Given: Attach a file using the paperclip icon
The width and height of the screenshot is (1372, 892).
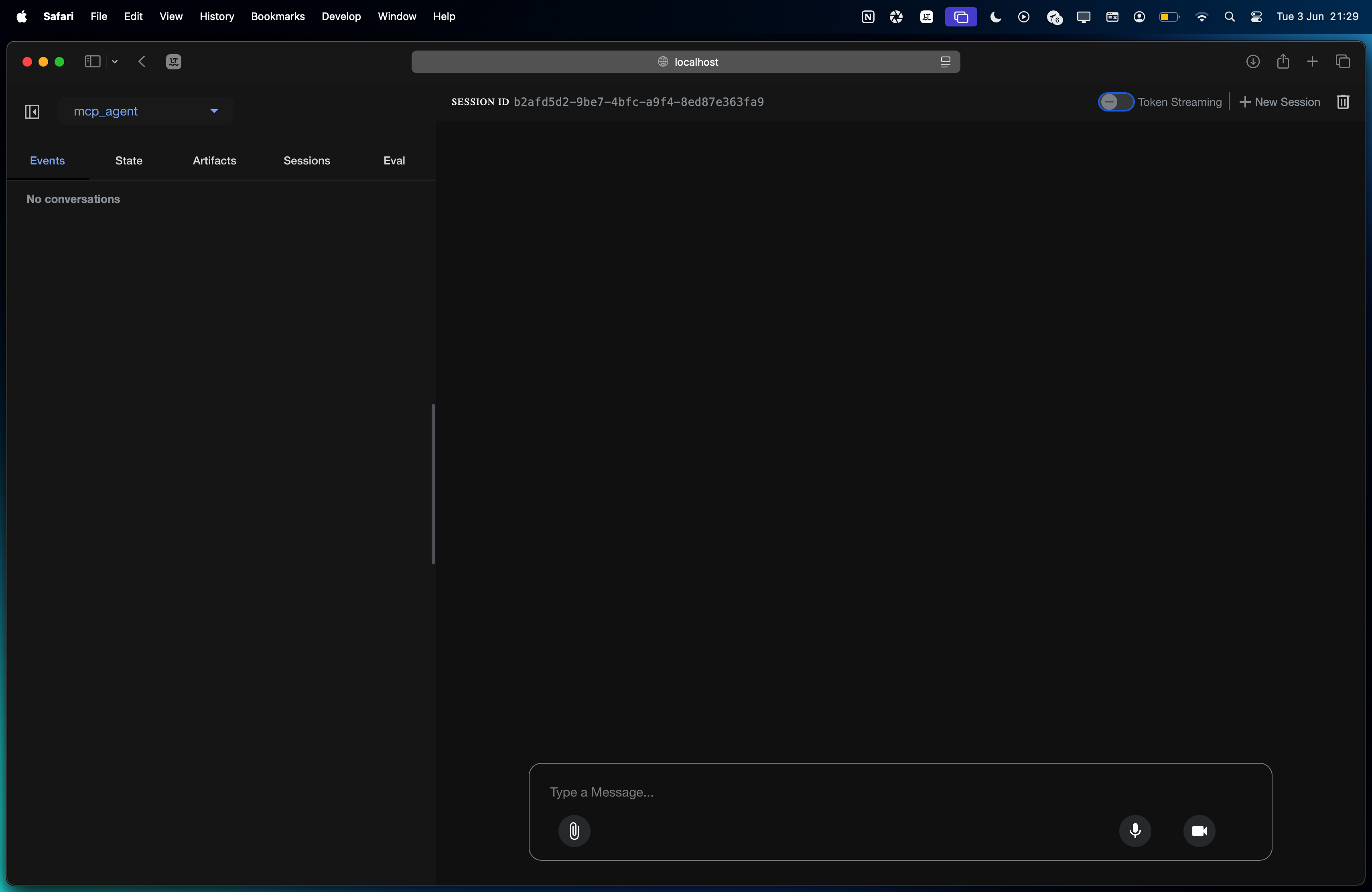Looking at the screenshot, I should click(x=574, y=831).
